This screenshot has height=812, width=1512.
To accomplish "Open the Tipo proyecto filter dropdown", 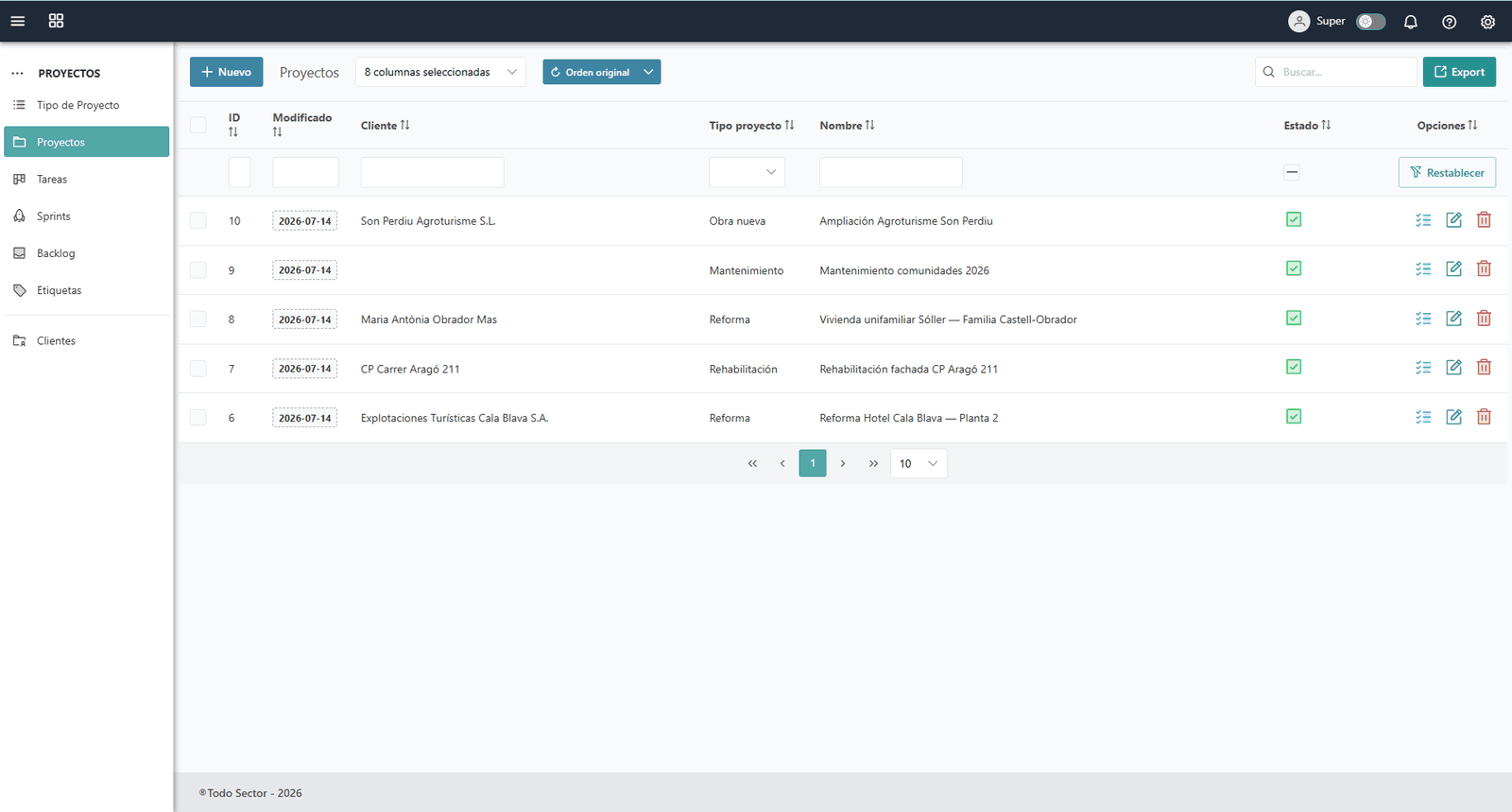I will point(747,172).
